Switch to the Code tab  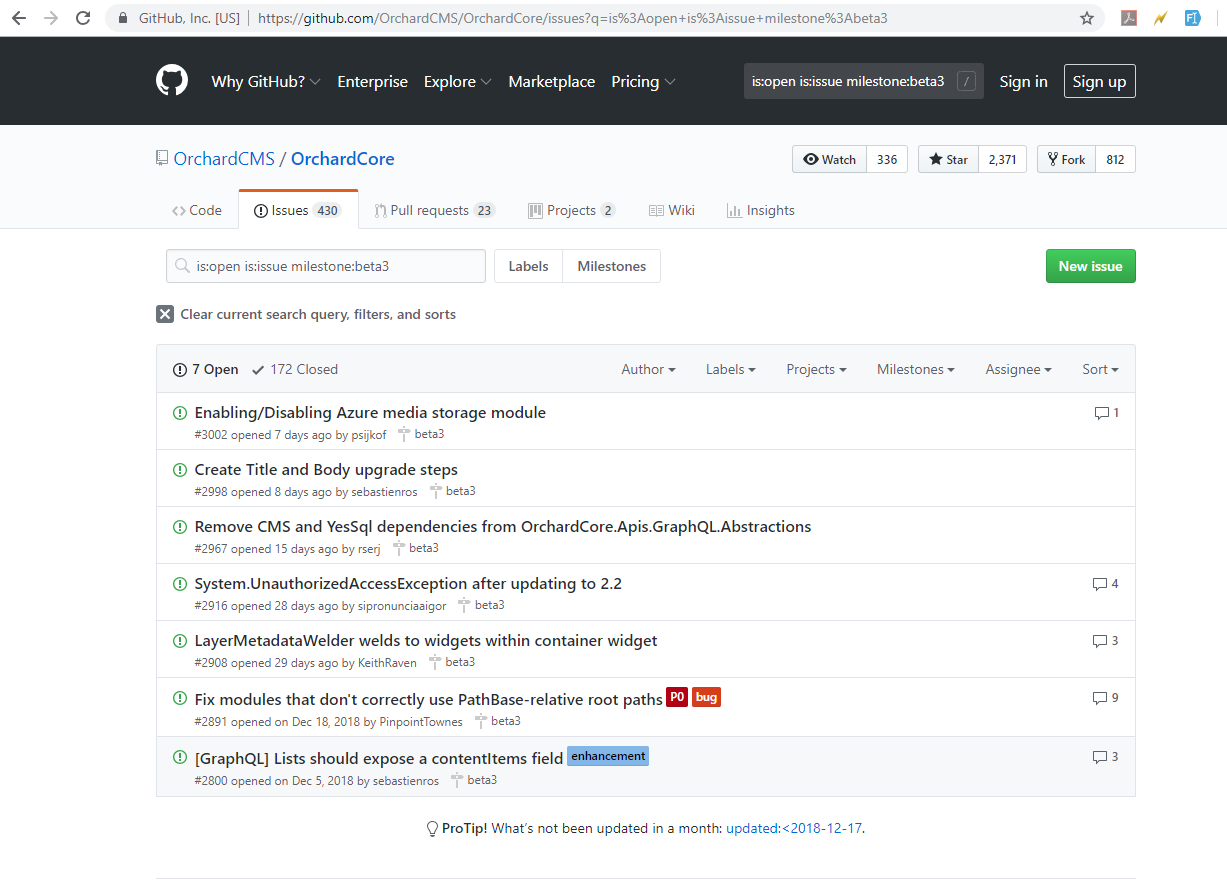197,210
